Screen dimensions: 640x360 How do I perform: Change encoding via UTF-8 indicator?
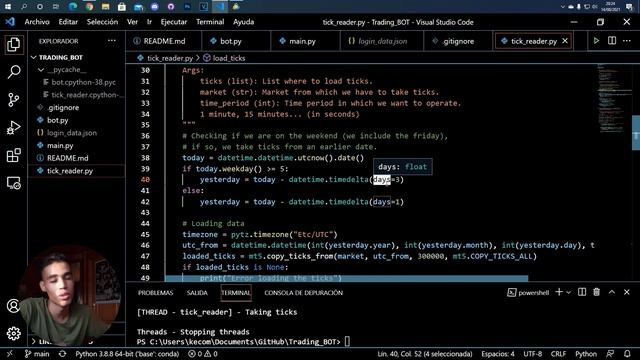(x=533, y=354)
